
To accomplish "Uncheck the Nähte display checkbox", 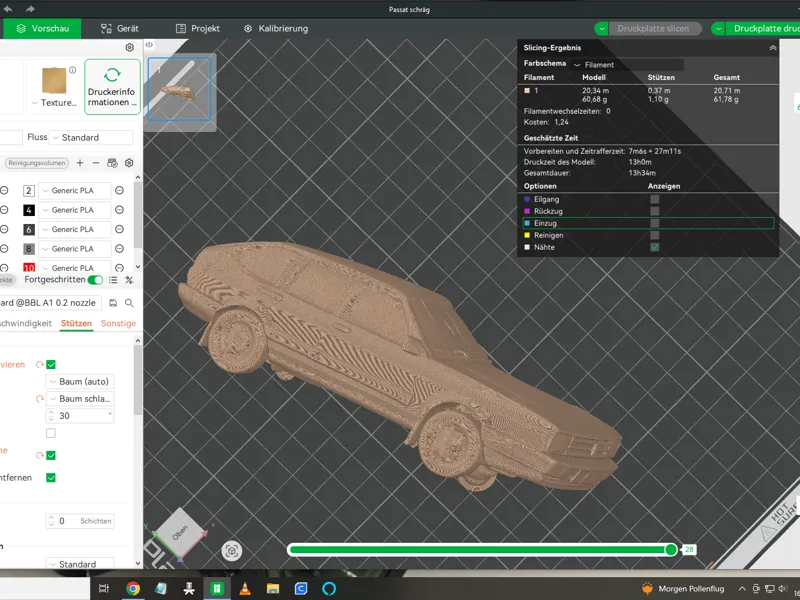I will [655, 247].
